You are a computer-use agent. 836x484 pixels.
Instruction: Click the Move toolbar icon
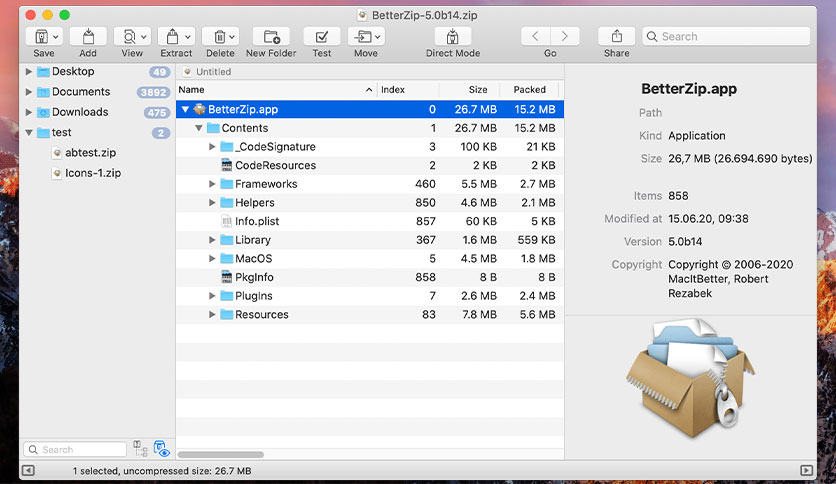coord(363,37)
